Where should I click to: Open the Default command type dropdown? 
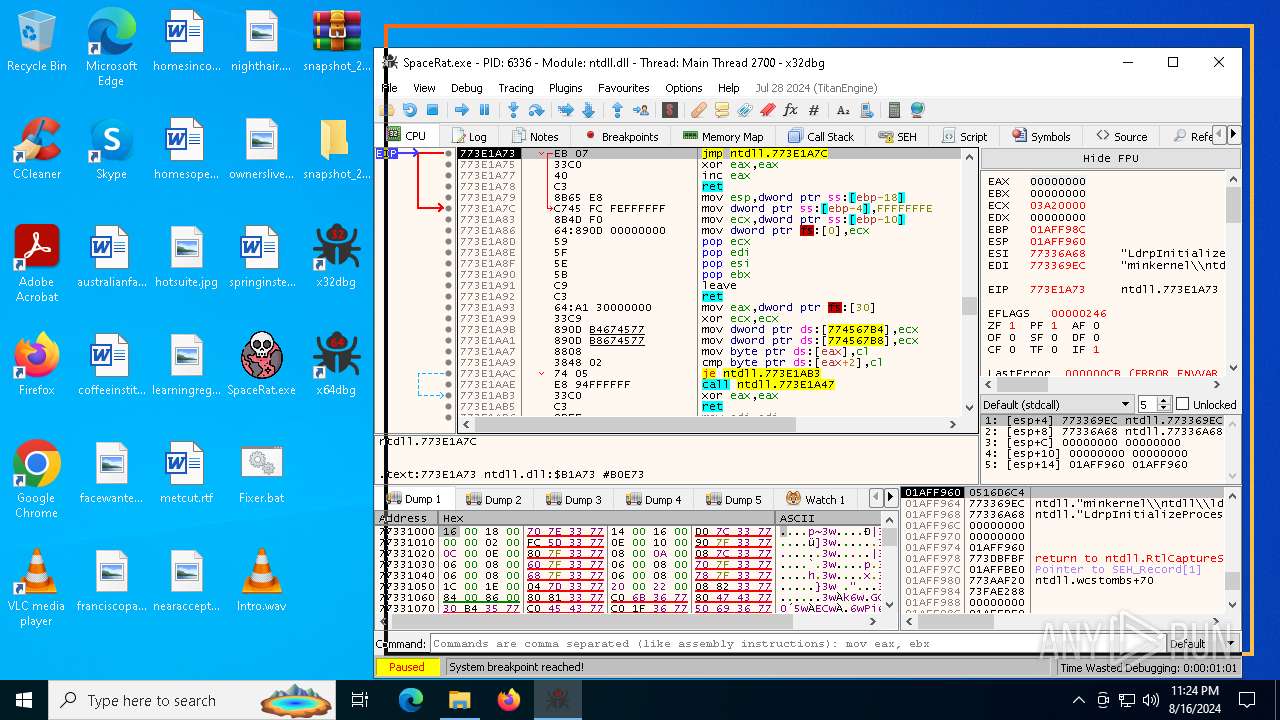pyautogui.click(x=1202, y=644)
